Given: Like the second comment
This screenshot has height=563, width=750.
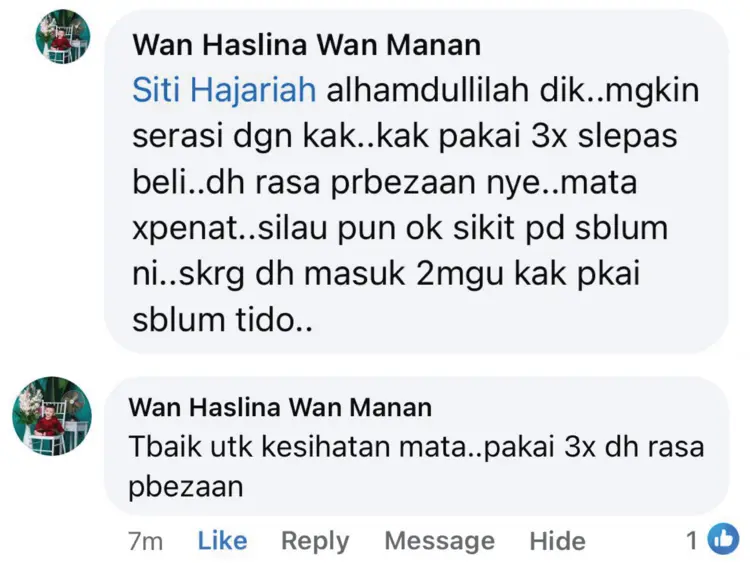Looking at the screenshot, I should coord(222,541).
